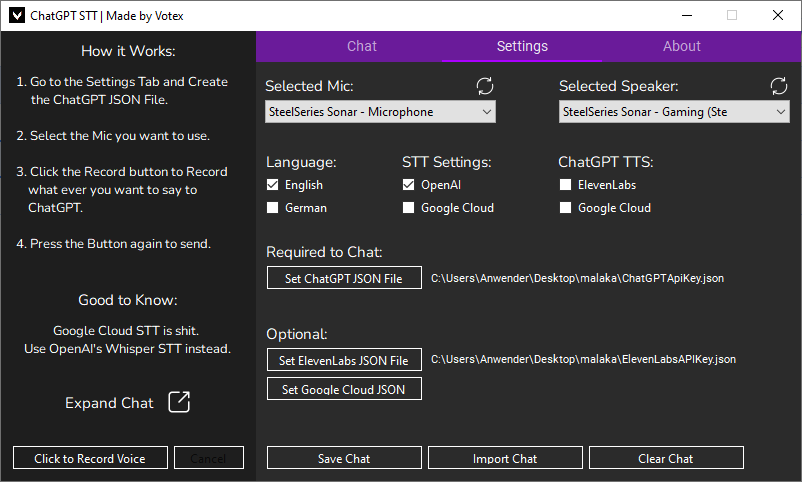
Task: Enable the German language checkbox
Action: point(273,208)
